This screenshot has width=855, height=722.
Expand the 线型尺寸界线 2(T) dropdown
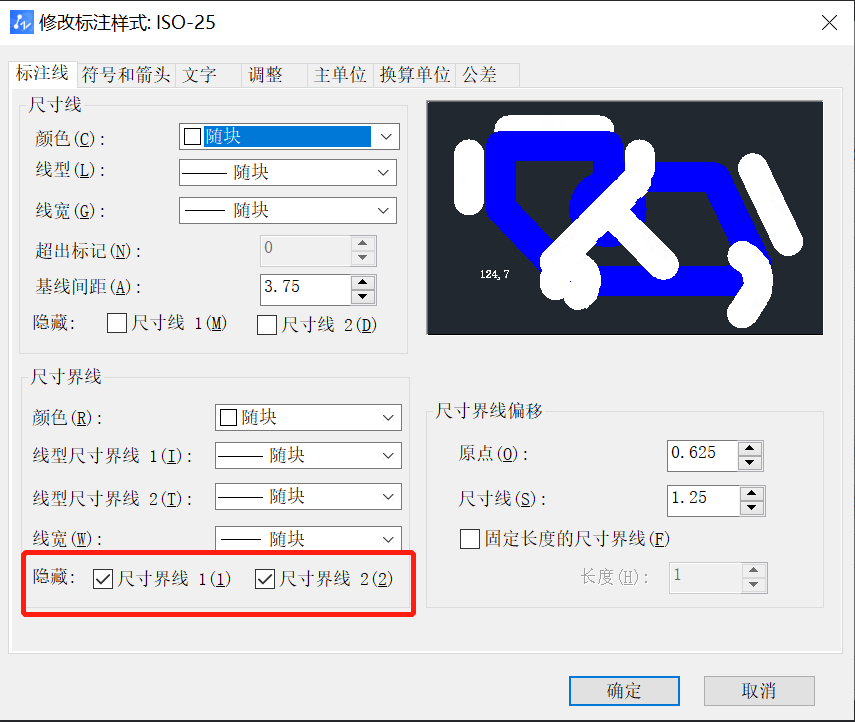point(388,497)
